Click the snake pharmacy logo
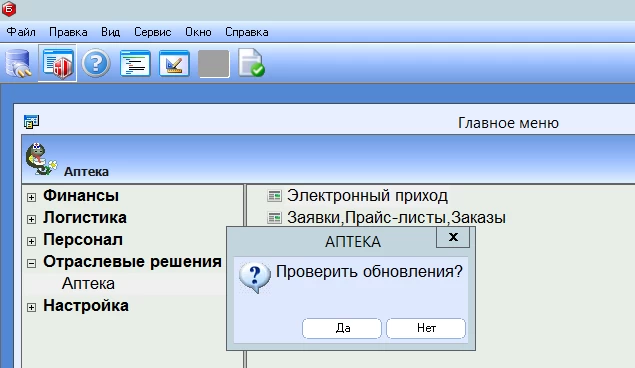635x368 pixels. (x=41, y=159)
